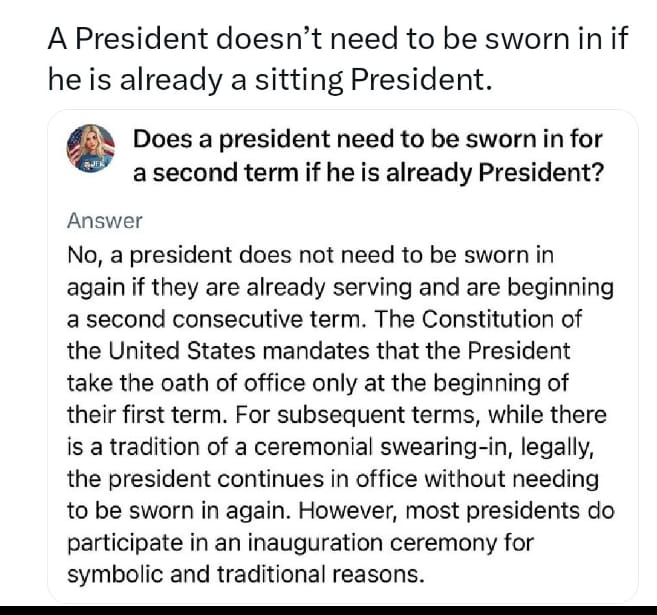Click the last line 'symbolic and traditional reasons'

pos(245,575)
